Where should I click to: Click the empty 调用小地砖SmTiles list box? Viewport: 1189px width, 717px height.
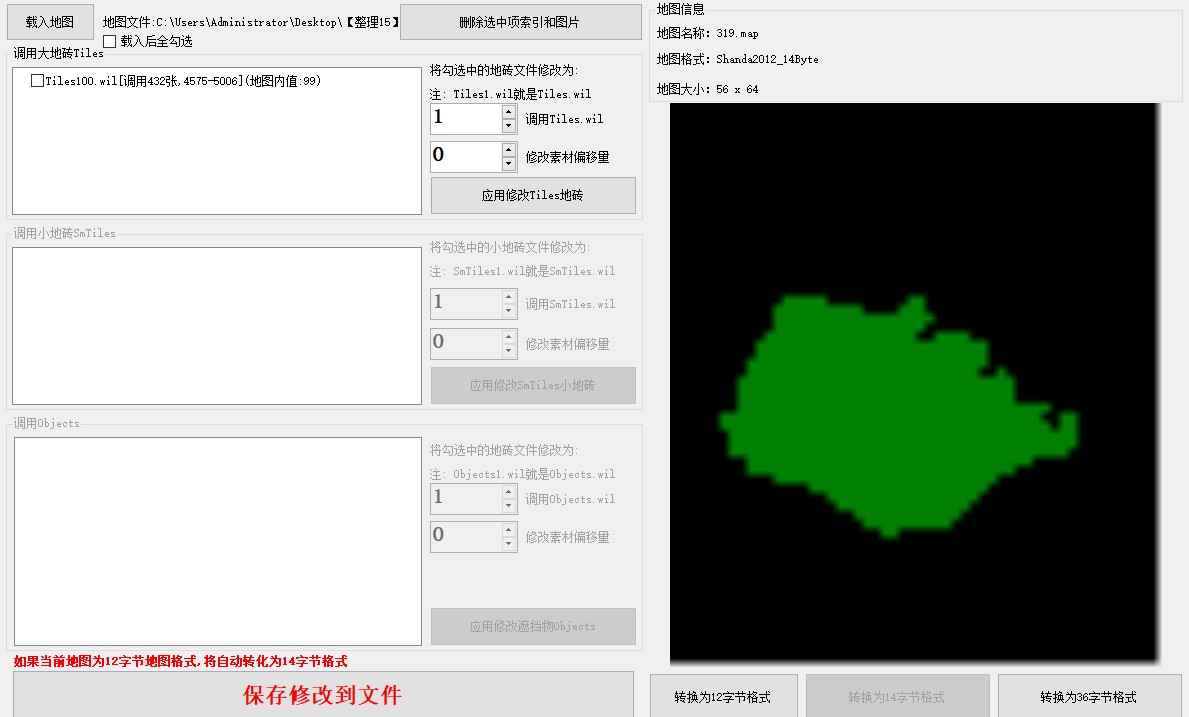(216, 326)
